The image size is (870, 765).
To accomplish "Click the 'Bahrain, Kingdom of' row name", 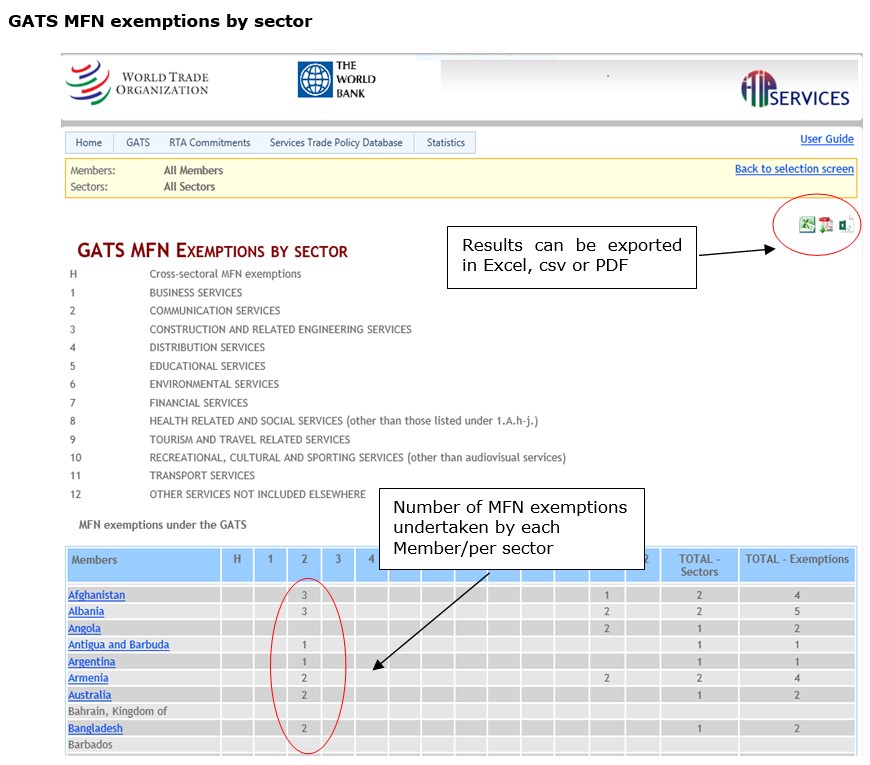I will (118, 711).
